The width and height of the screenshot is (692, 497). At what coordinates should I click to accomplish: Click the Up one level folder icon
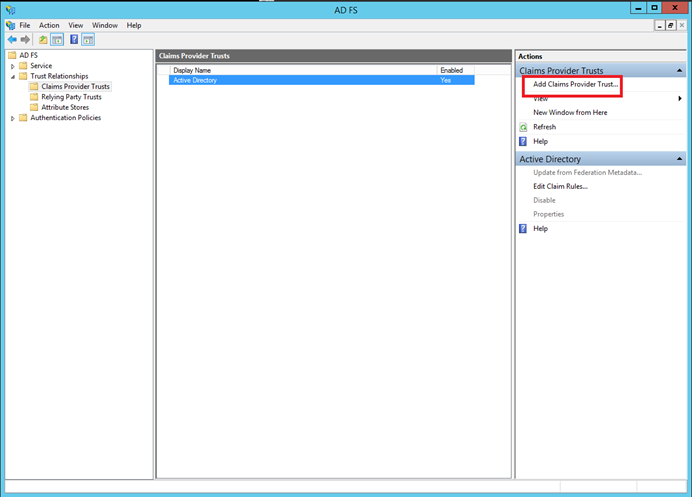[43, 40]
